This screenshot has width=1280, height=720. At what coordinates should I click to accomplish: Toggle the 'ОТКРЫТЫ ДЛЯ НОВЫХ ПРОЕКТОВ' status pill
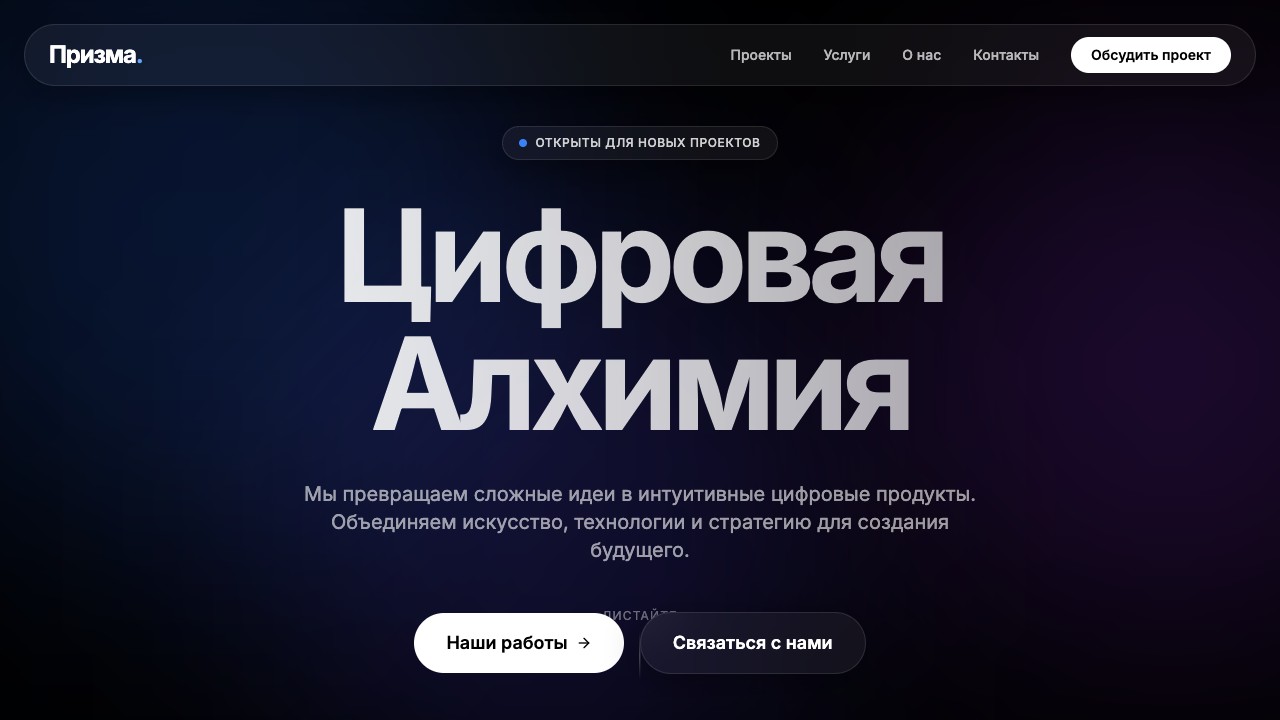(x=640, y=142)
